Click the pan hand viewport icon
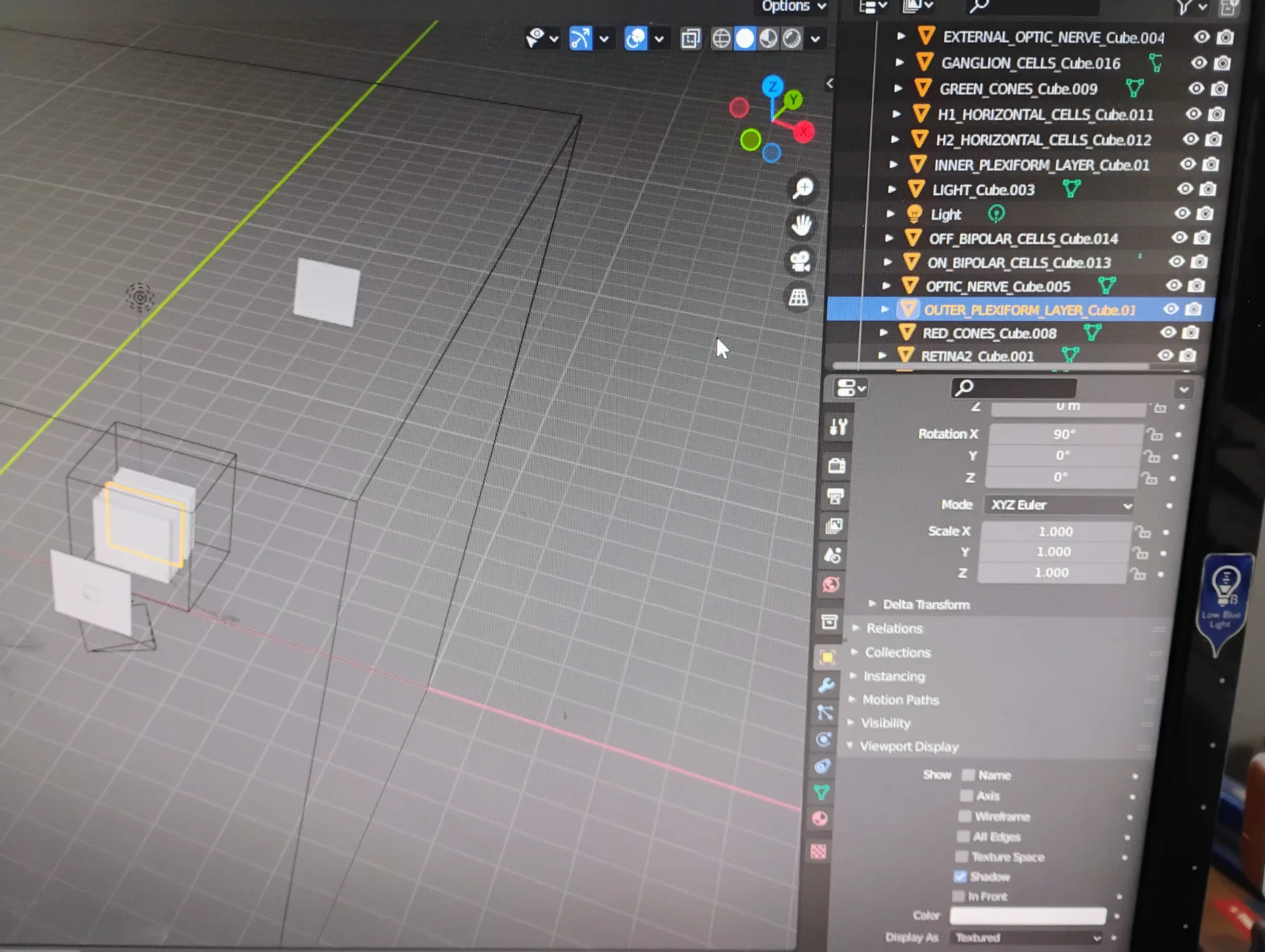 802,225
